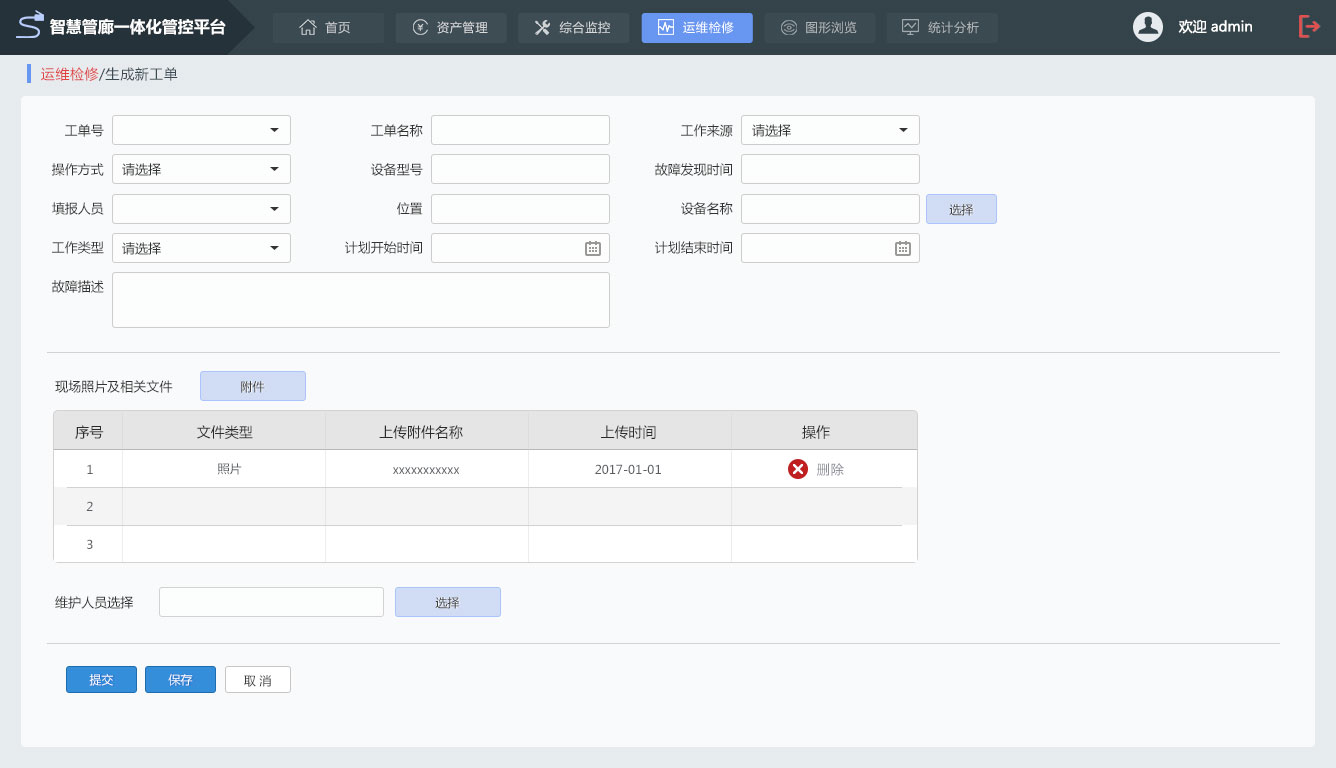Click the red delete icon in row 1

pos(798,469)
